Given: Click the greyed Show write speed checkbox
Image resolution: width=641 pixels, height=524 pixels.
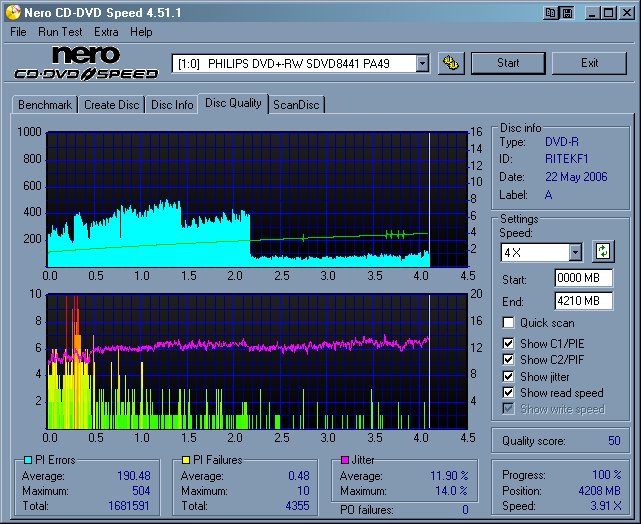Looking at the screenshot, I should pyautogui.click(x=508, y=409).
